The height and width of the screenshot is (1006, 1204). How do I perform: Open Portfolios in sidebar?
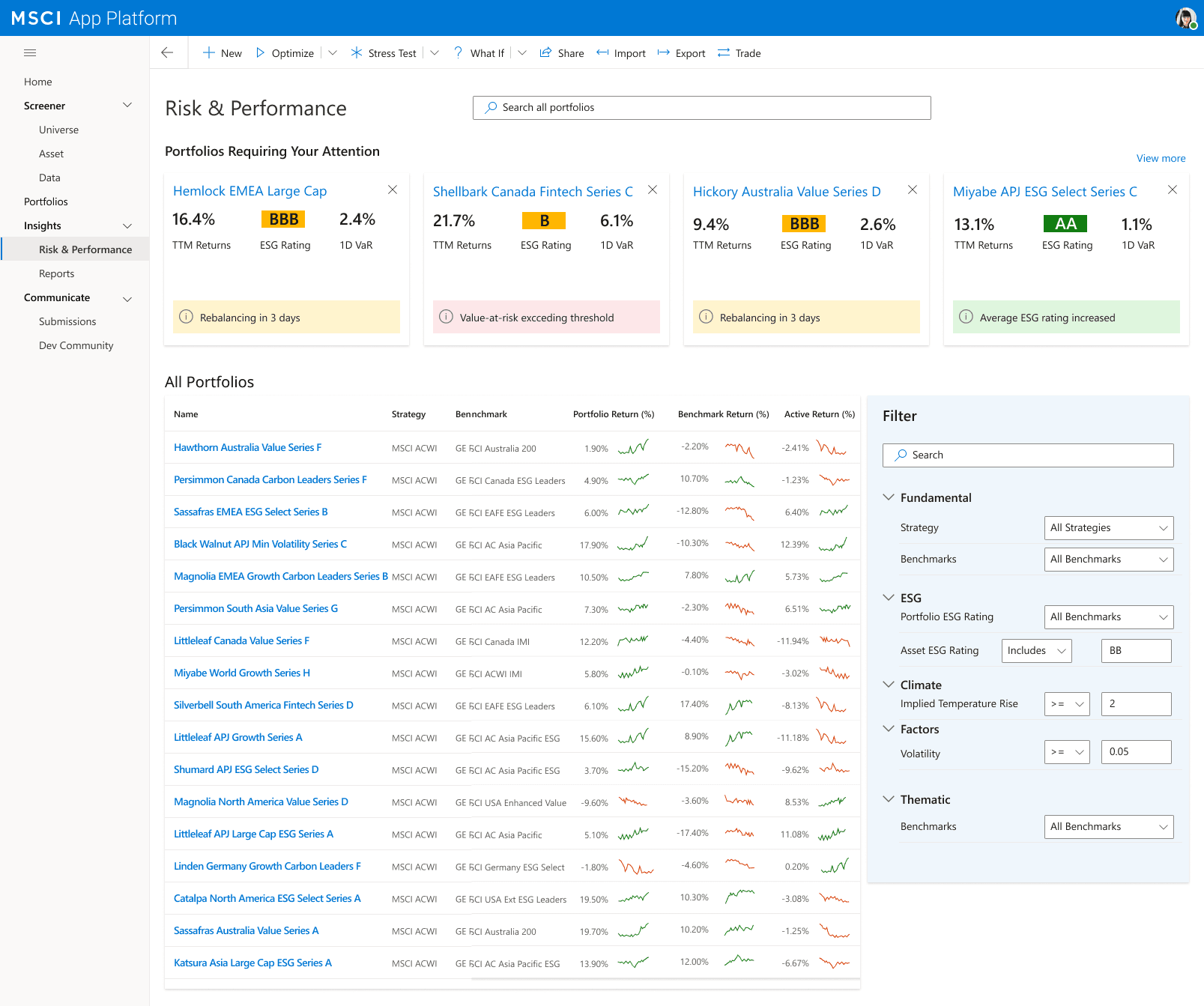(x=46, y=201)
